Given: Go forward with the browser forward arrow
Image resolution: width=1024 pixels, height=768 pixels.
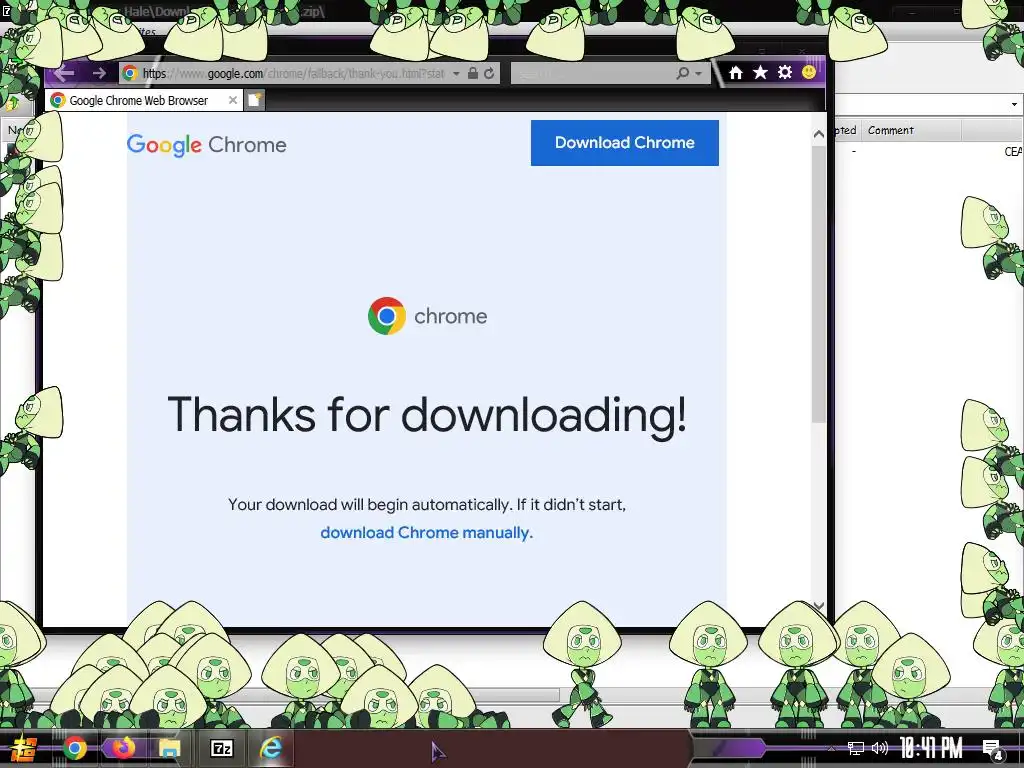Looking at the screenshot, I should click(x=99, y=73).
